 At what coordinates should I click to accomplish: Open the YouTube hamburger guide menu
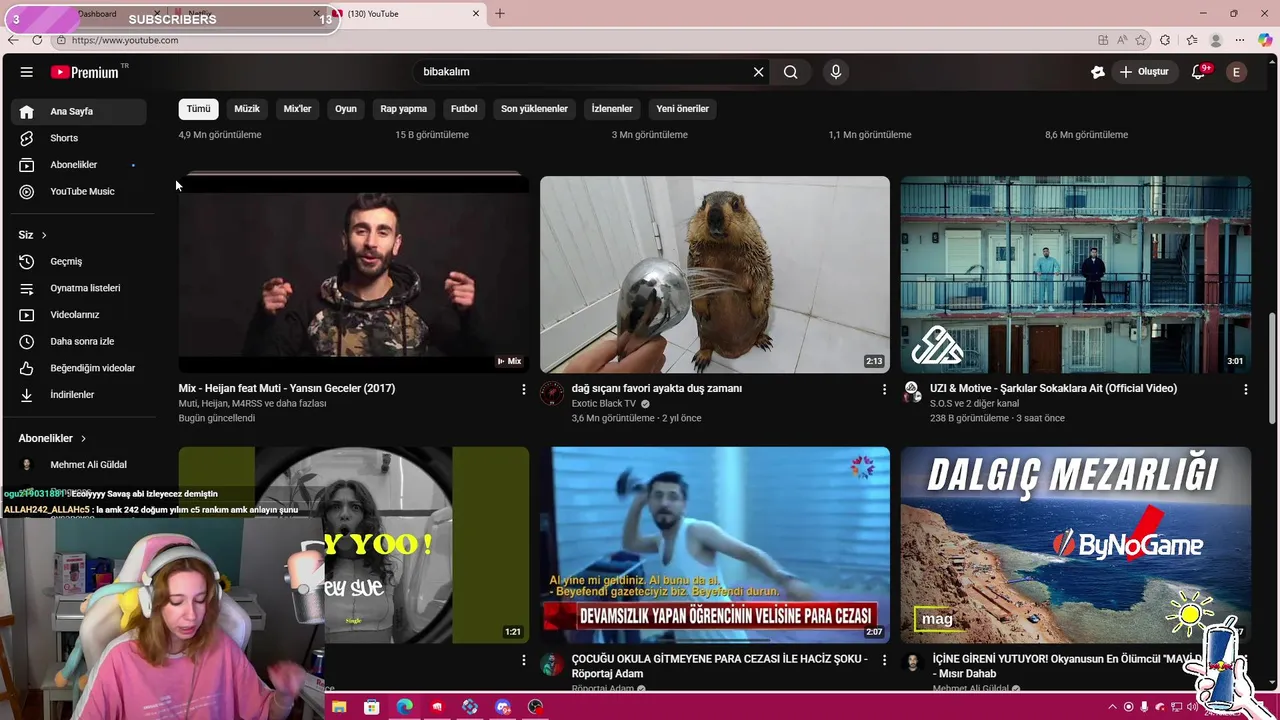pyautogui.click(x=27, y=72)
